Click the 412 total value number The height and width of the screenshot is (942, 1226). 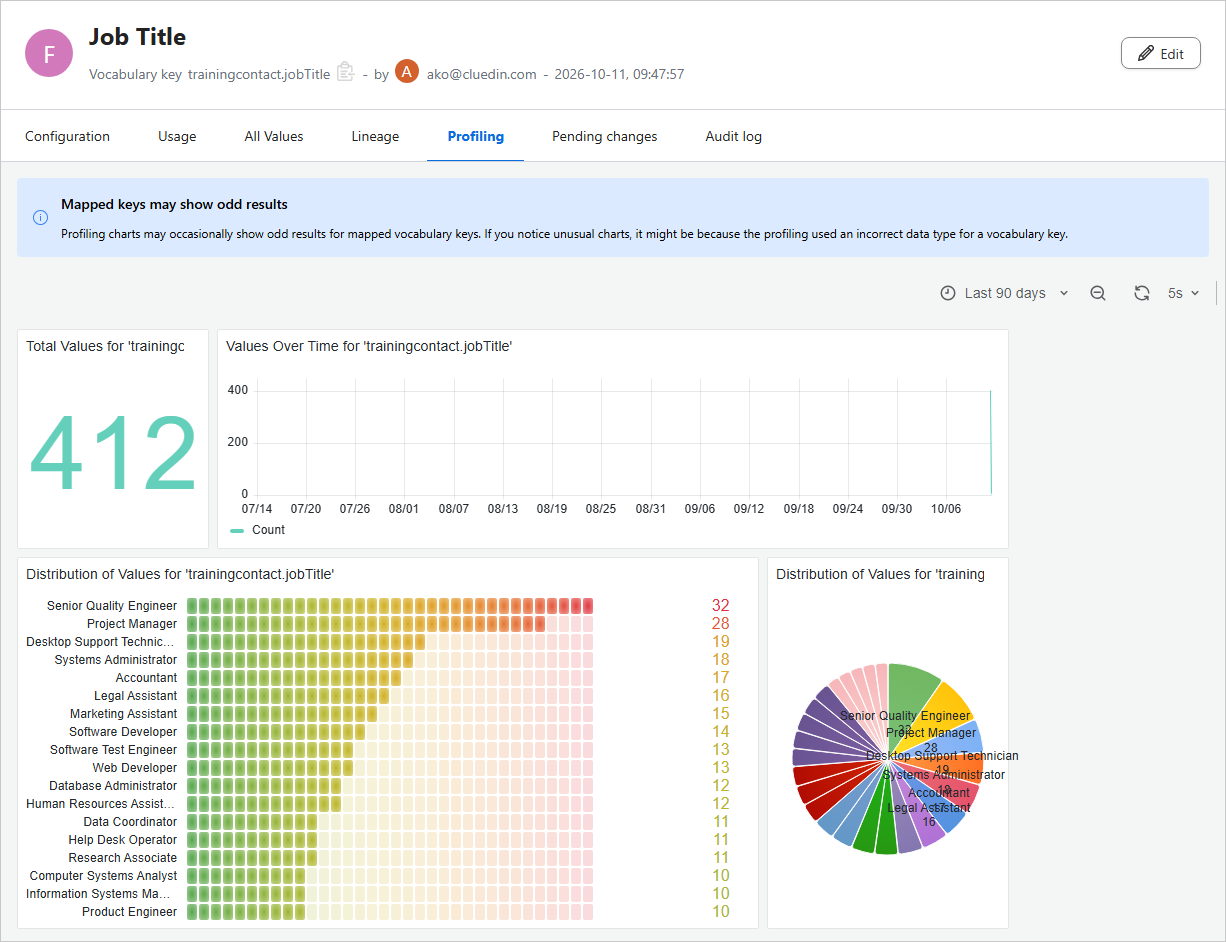[113, 454]
